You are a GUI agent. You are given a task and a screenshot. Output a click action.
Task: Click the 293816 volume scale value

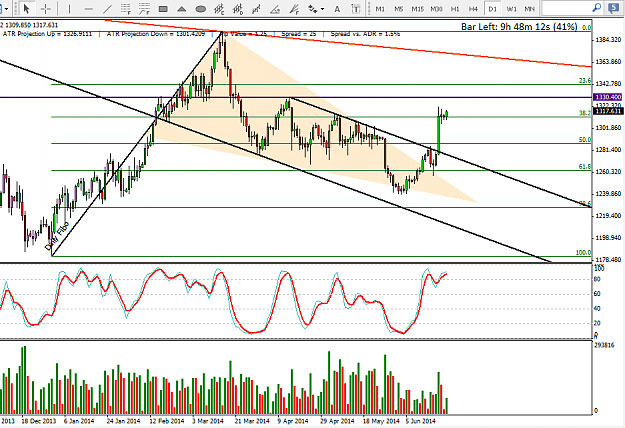[604, 345]
